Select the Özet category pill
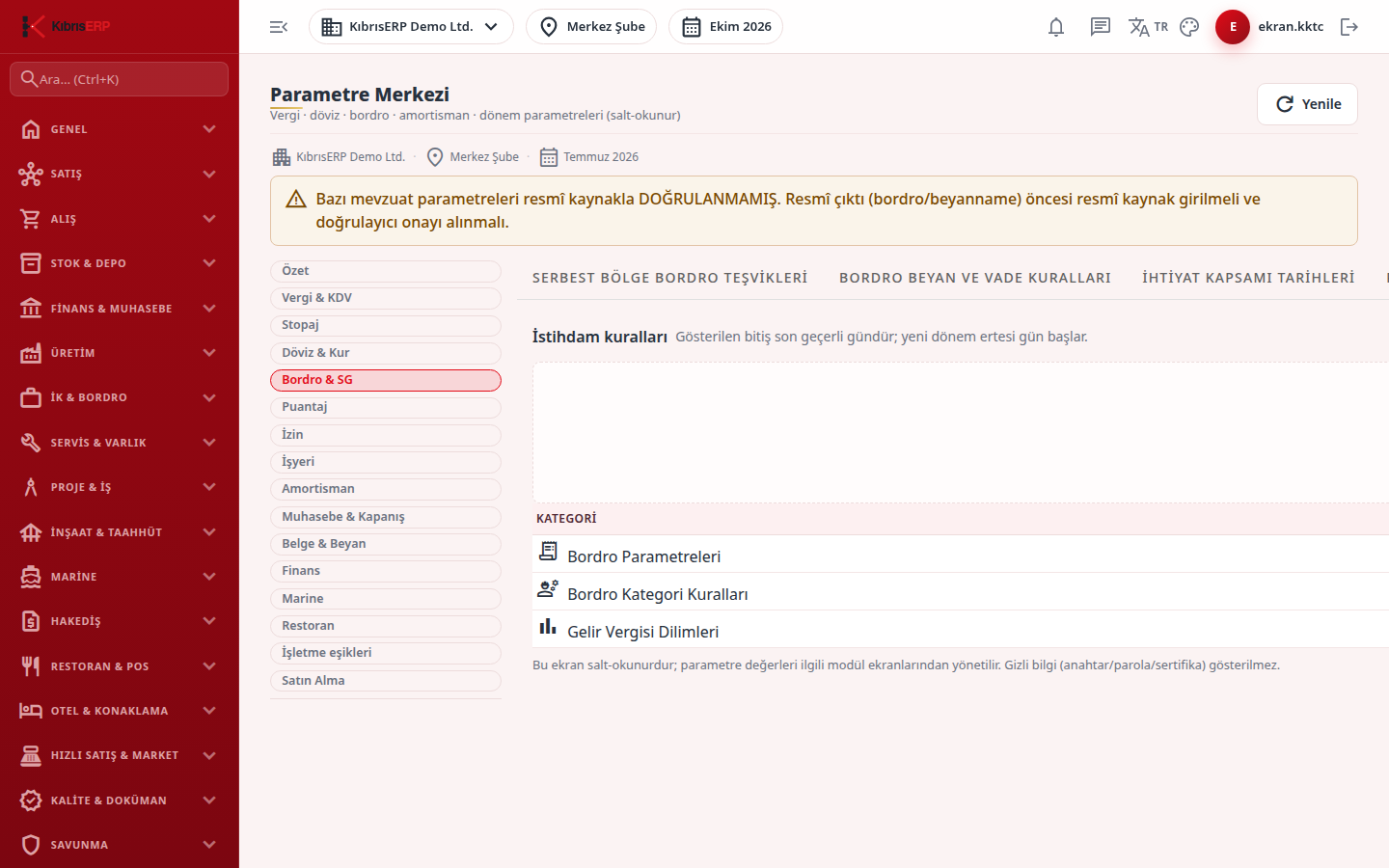 tap(386, 271)
